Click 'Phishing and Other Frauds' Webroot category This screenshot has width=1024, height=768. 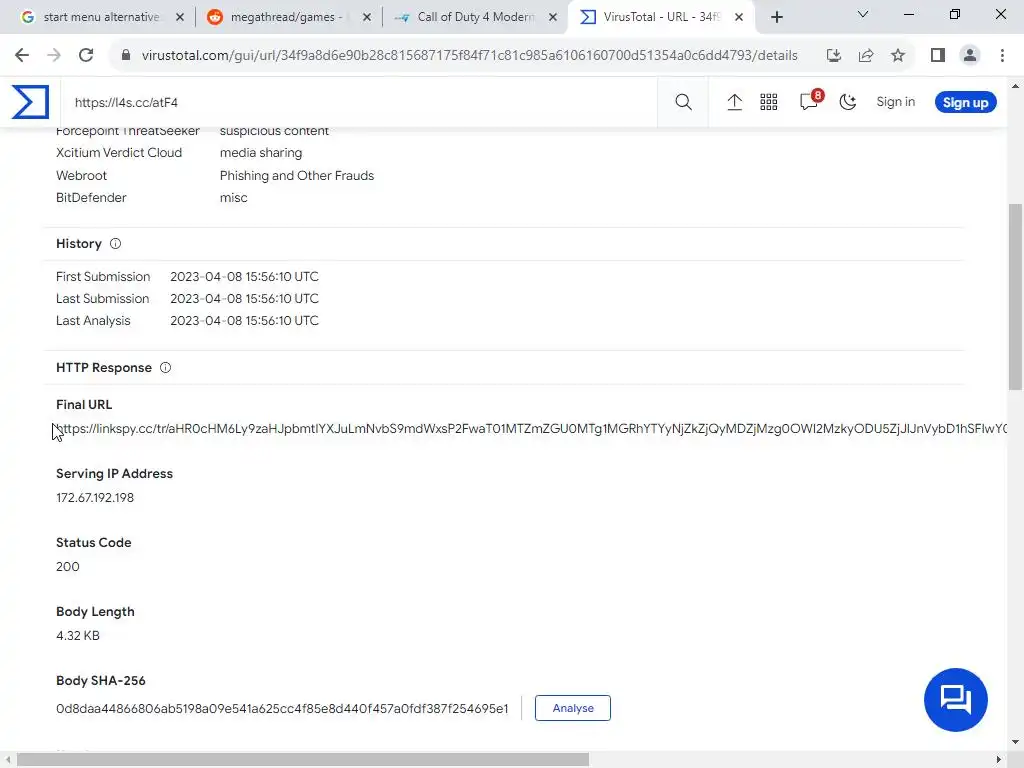click(296, 176)
